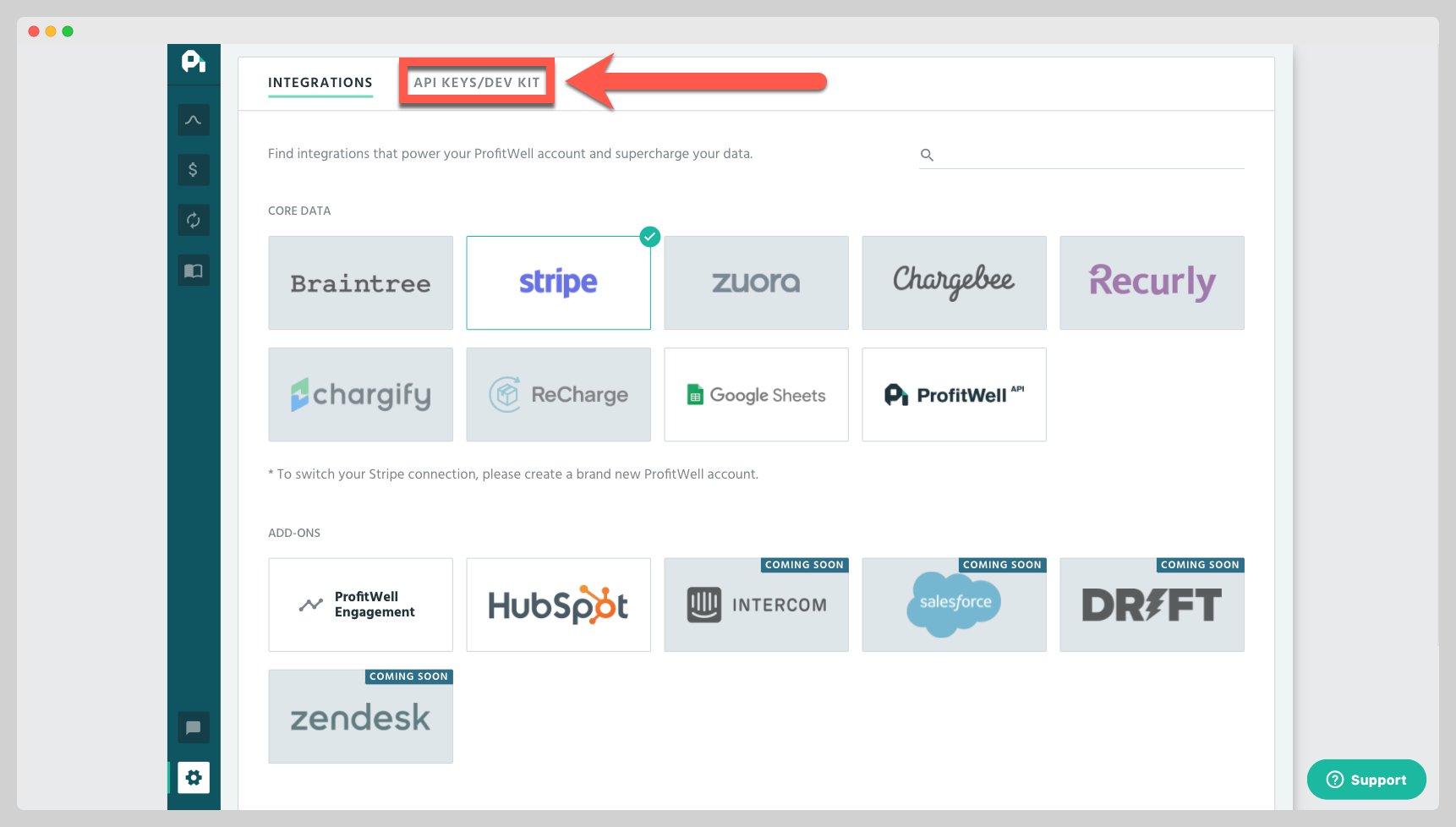Choose the Recurly integration tile

pyautogui.click(x=1152, y=283)
